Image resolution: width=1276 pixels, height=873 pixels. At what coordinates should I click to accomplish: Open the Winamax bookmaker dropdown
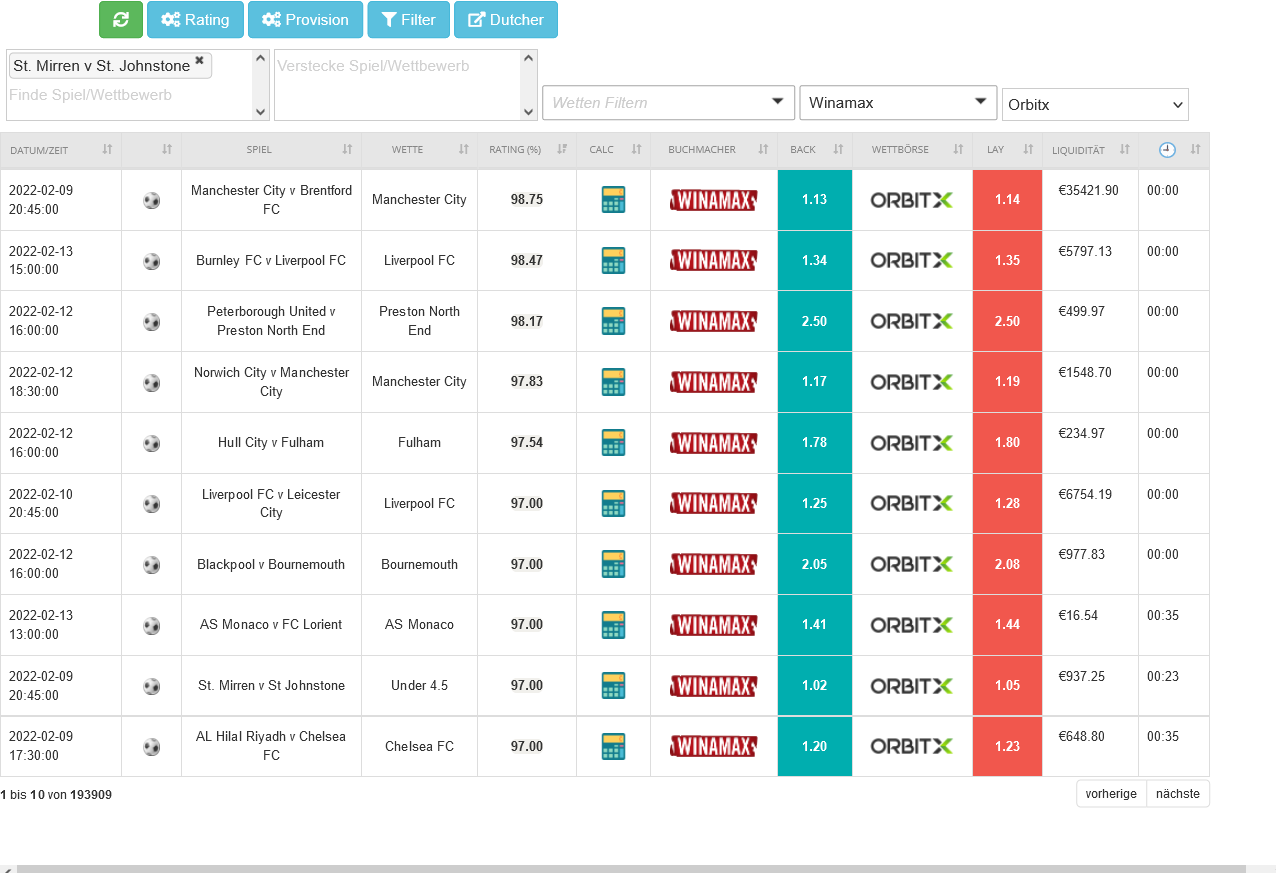[x=898, y=102]
